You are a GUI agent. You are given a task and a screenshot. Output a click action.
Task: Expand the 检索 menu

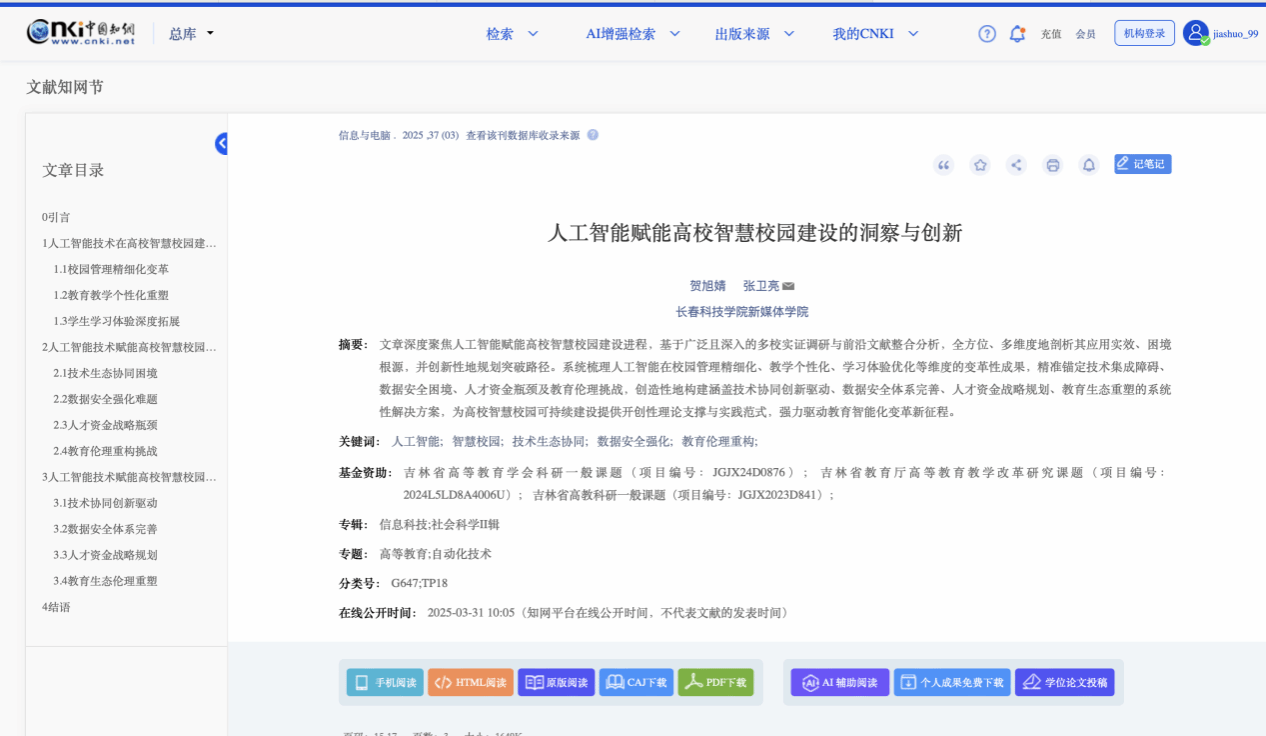tap(512, 34)
